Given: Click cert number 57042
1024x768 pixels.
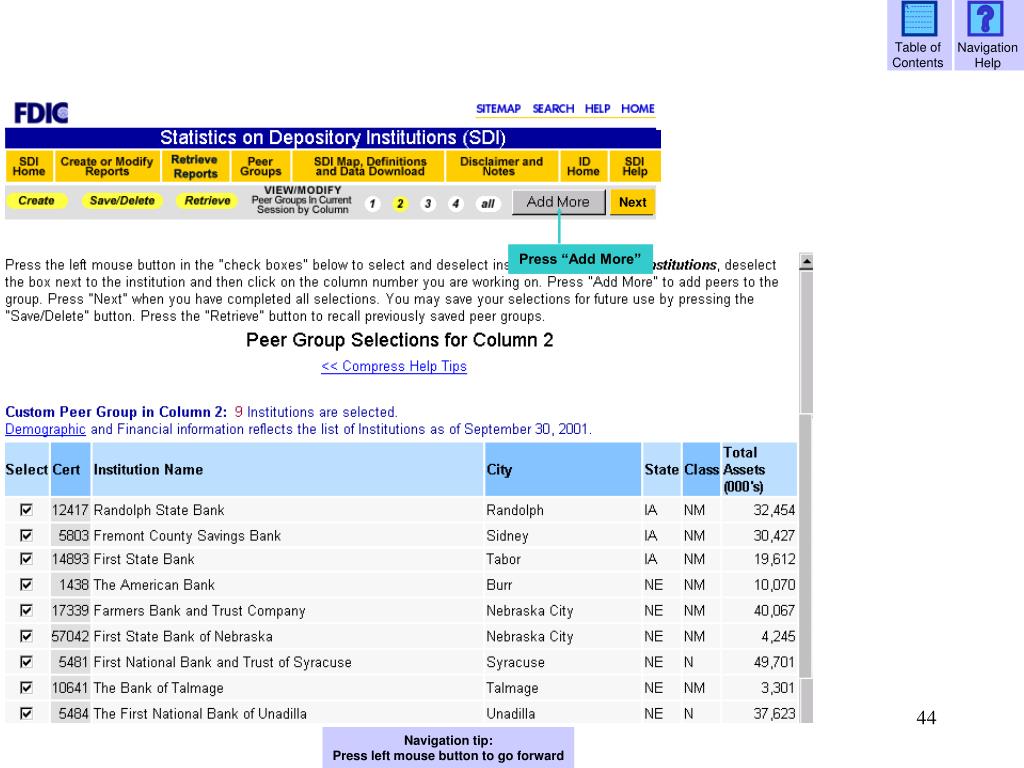Looking at the screenshot, I should 70,636.
